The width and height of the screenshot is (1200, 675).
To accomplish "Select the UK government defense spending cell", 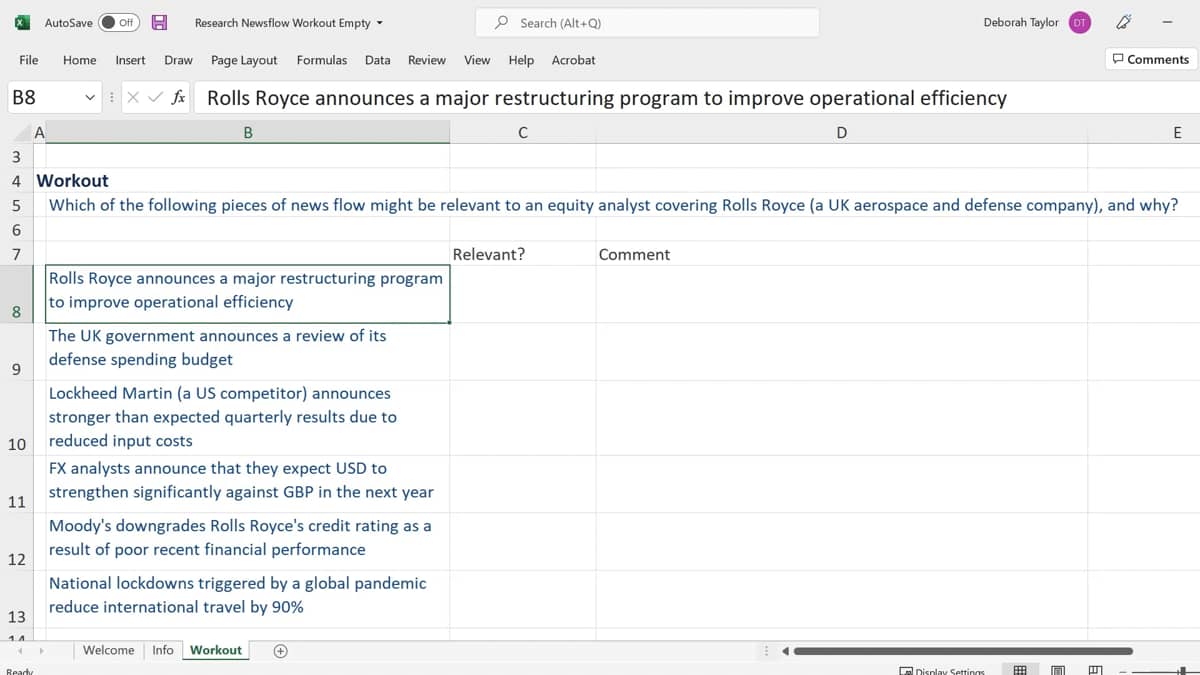I will click(248, 352).
